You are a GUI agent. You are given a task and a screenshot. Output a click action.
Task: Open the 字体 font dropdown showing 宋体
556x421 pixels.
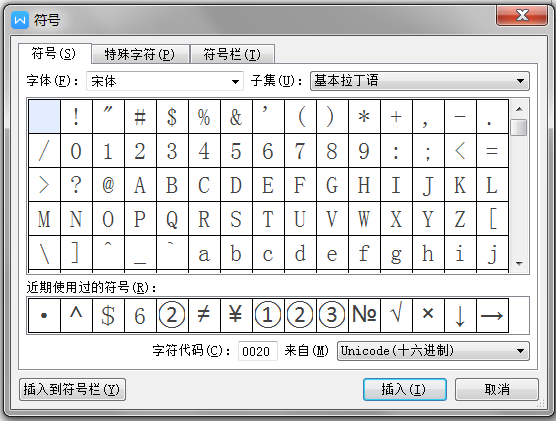coord(165,81)
